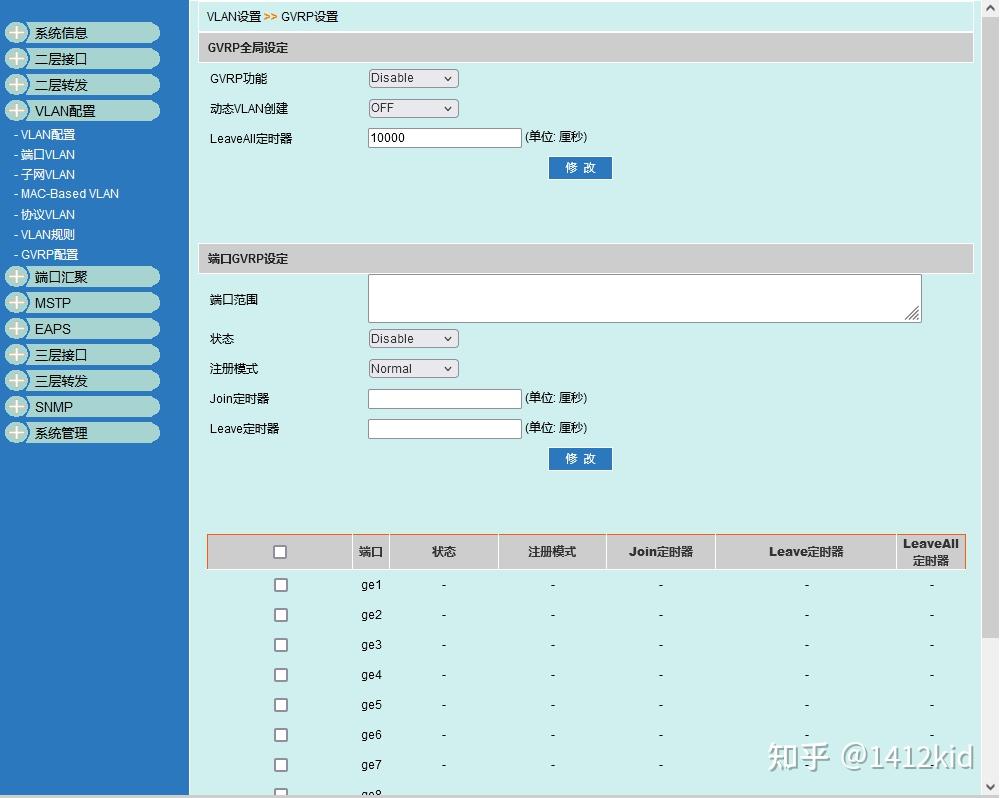Expand the 系统信息 plus icon
The height and width of the screenshot is (798, 1001).
17,33
